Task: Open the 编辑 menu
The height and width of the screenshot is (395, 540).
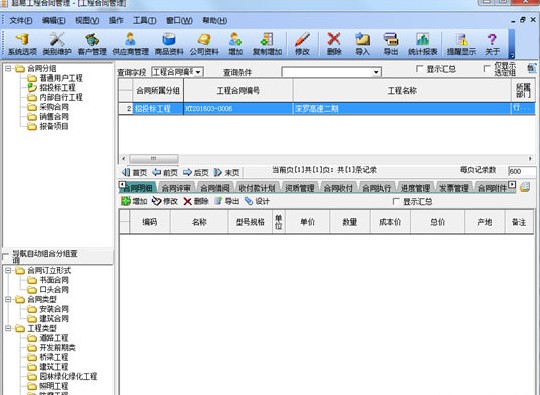Action: (53, 21)
